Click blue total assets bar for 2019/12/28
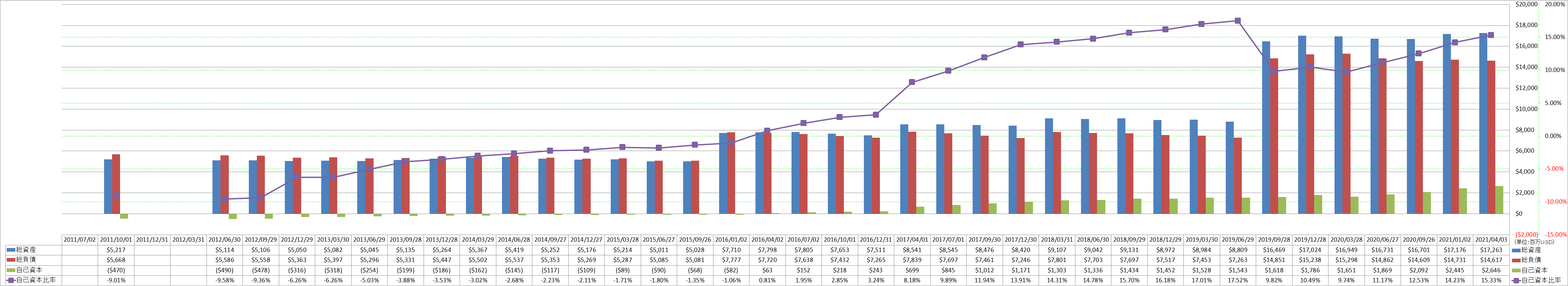 (x=1301, y=125)
